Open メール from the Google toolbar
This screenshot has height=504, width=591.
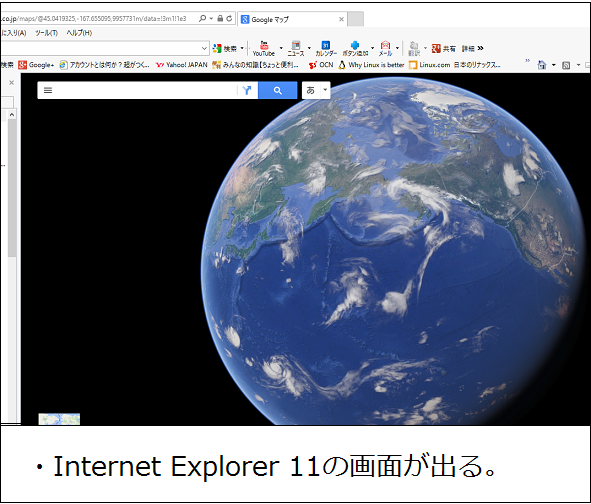(x=385, y=49)
